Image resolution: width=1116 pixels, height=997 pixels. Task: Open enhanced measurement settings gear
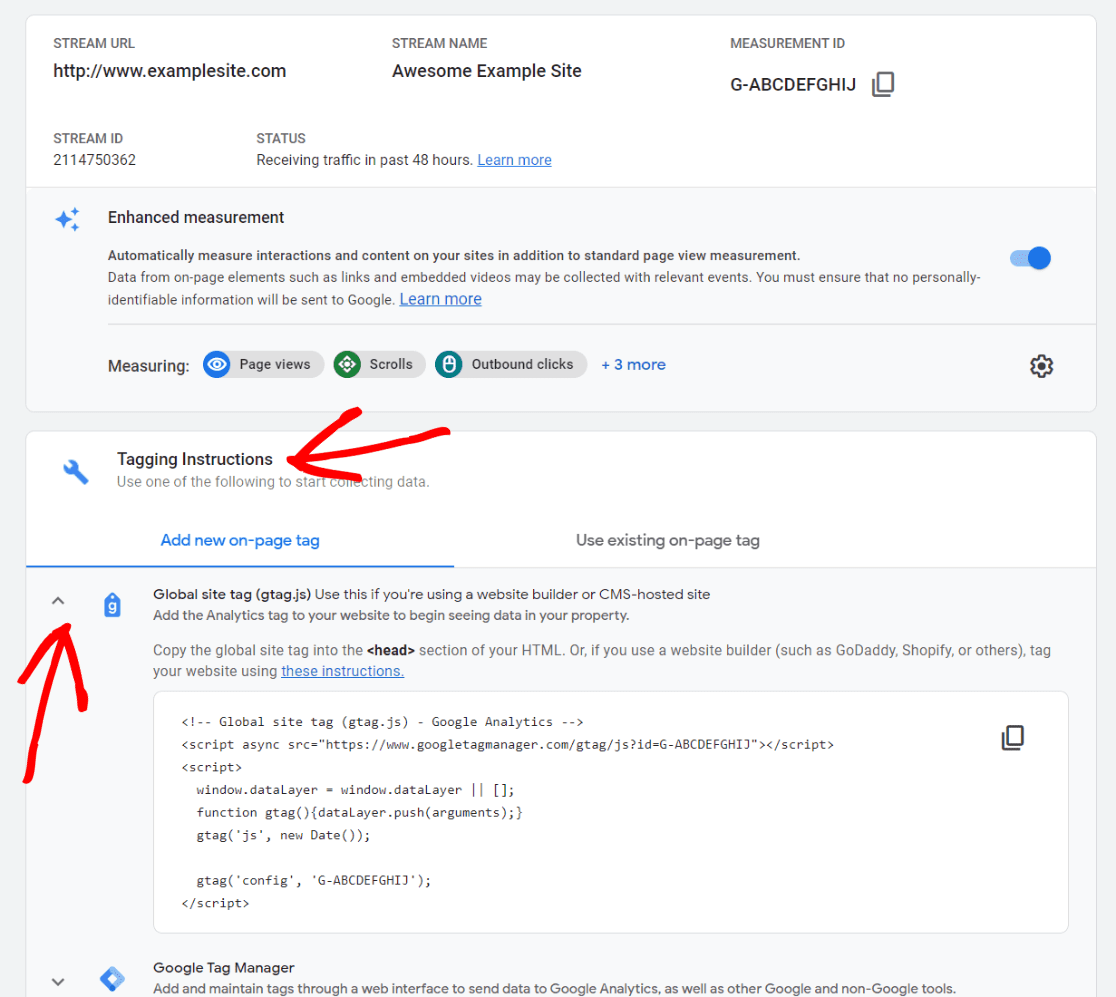click(x=1041, y=366)
